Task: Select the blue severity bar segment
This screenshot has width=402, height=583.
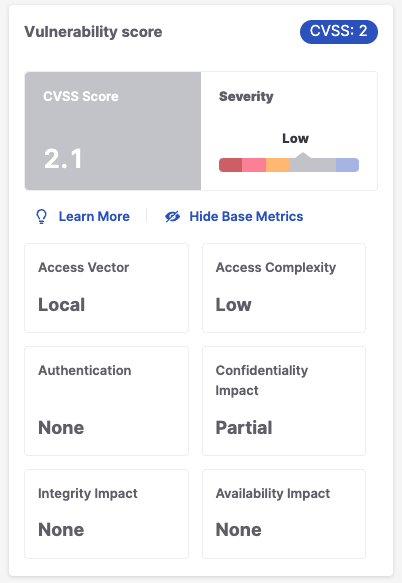Action: tap(347, 165)
